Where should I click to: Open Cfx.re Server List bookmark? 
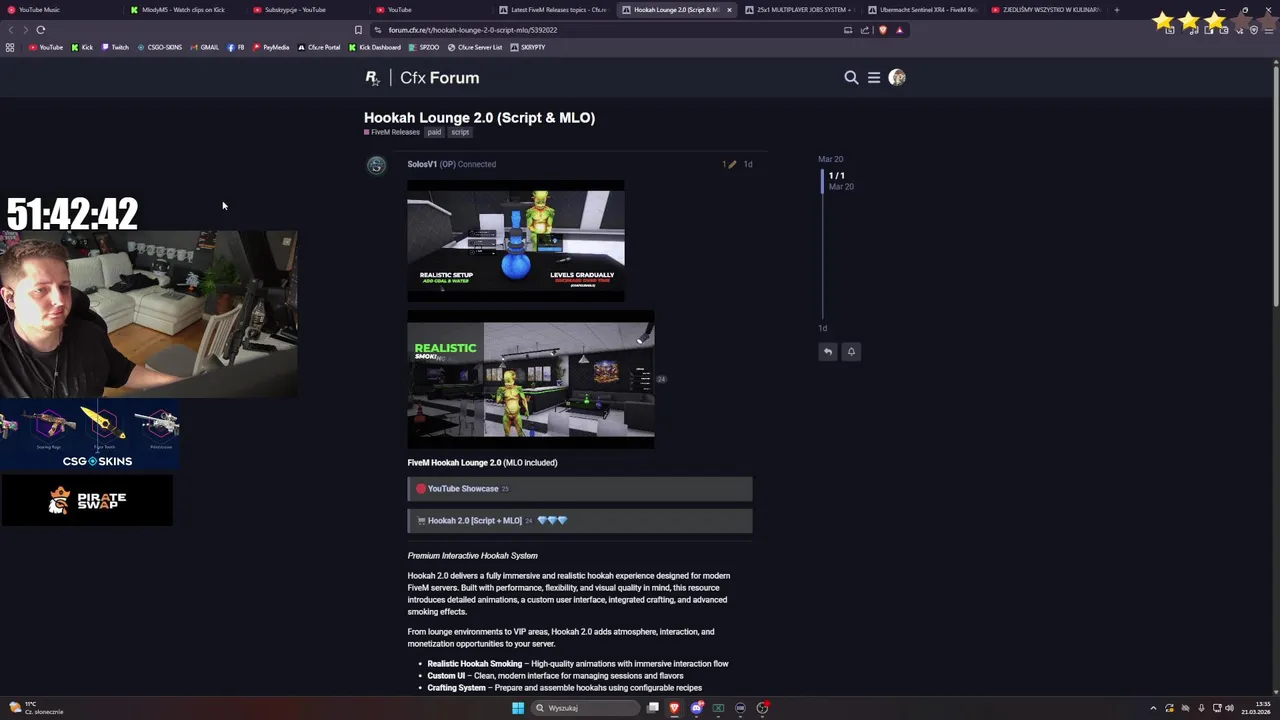click(475, 47)
